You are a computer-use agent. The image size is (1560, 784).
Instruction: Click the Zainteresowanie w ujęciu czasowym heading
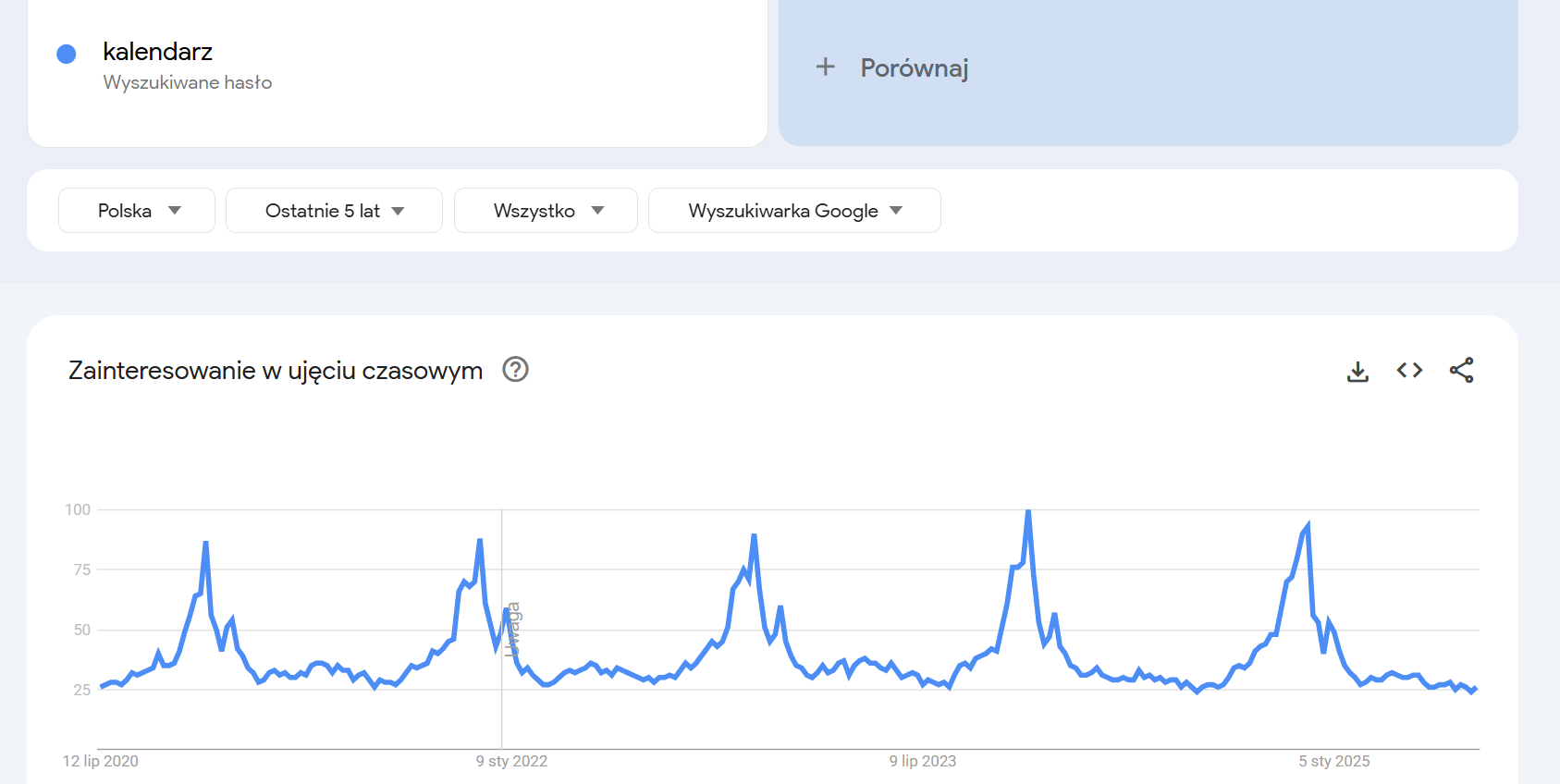coord(276,371)
